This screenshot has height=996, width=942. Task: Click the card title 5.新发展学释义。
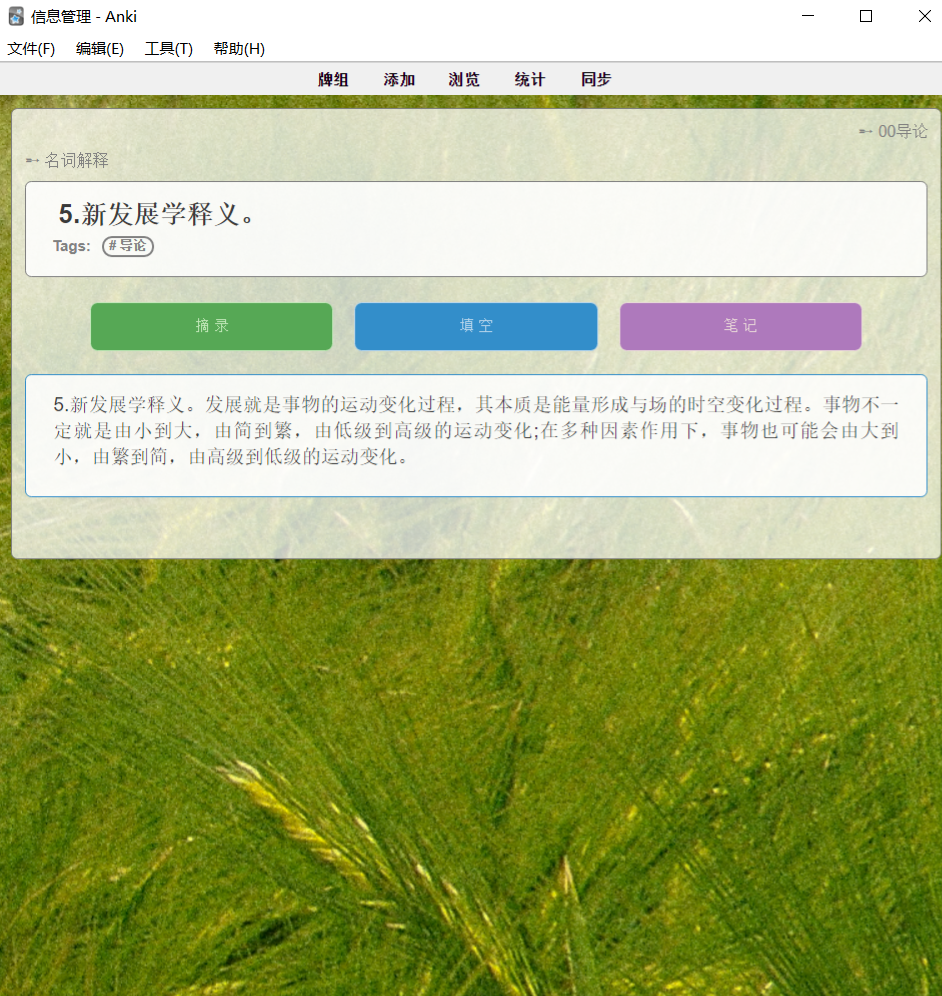pos(156,214)
